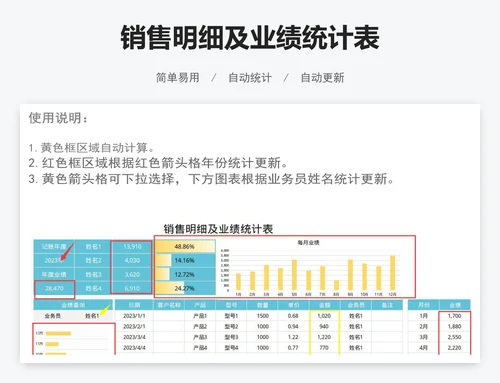This screenshot has height=383, width=500.
Task: Select the 型号2 cell
Action: point(231,326)
